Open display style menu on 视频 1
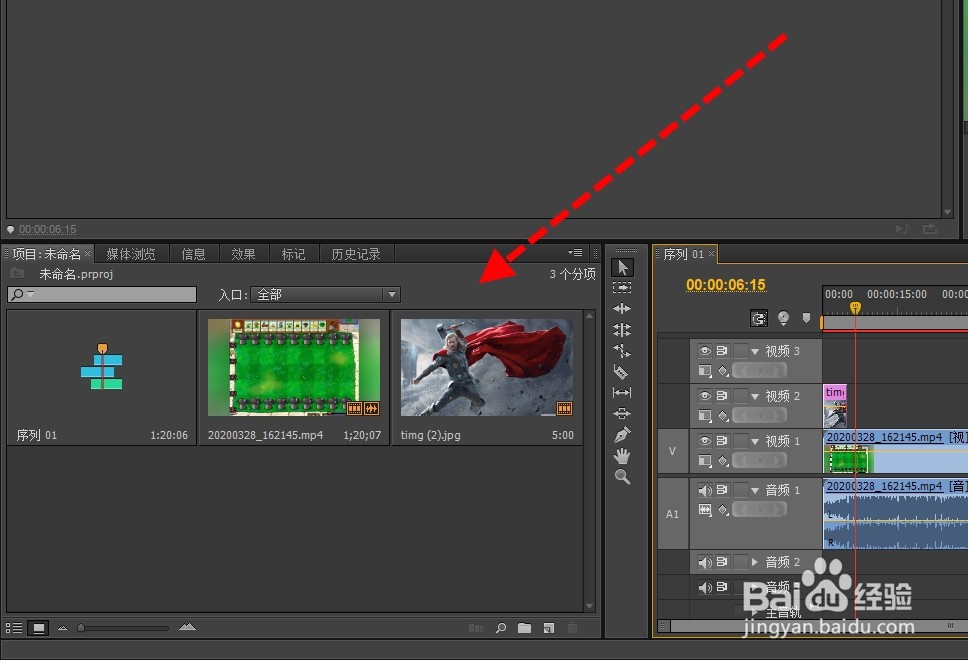 pyautogui.click(x=704, y=461)
